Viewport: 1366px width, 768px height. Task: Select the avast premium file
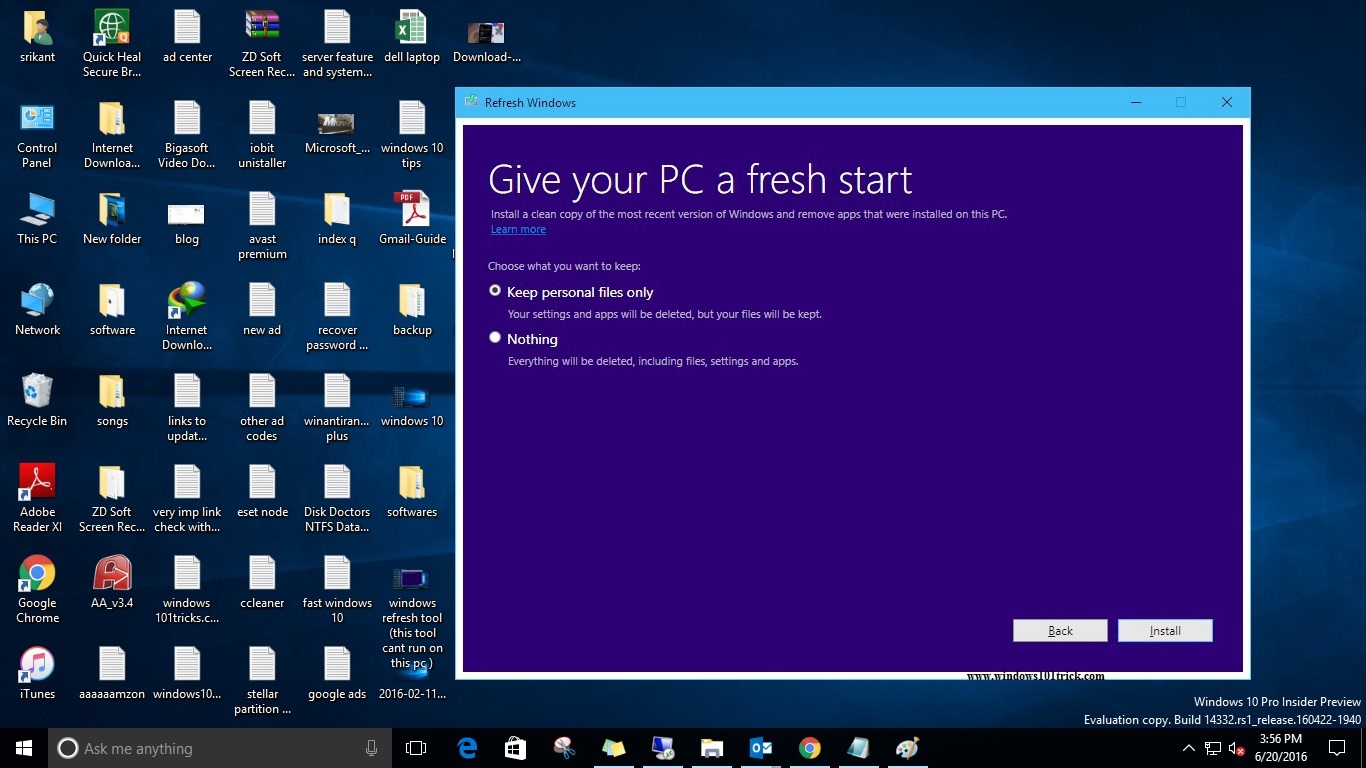coord(262,226)
